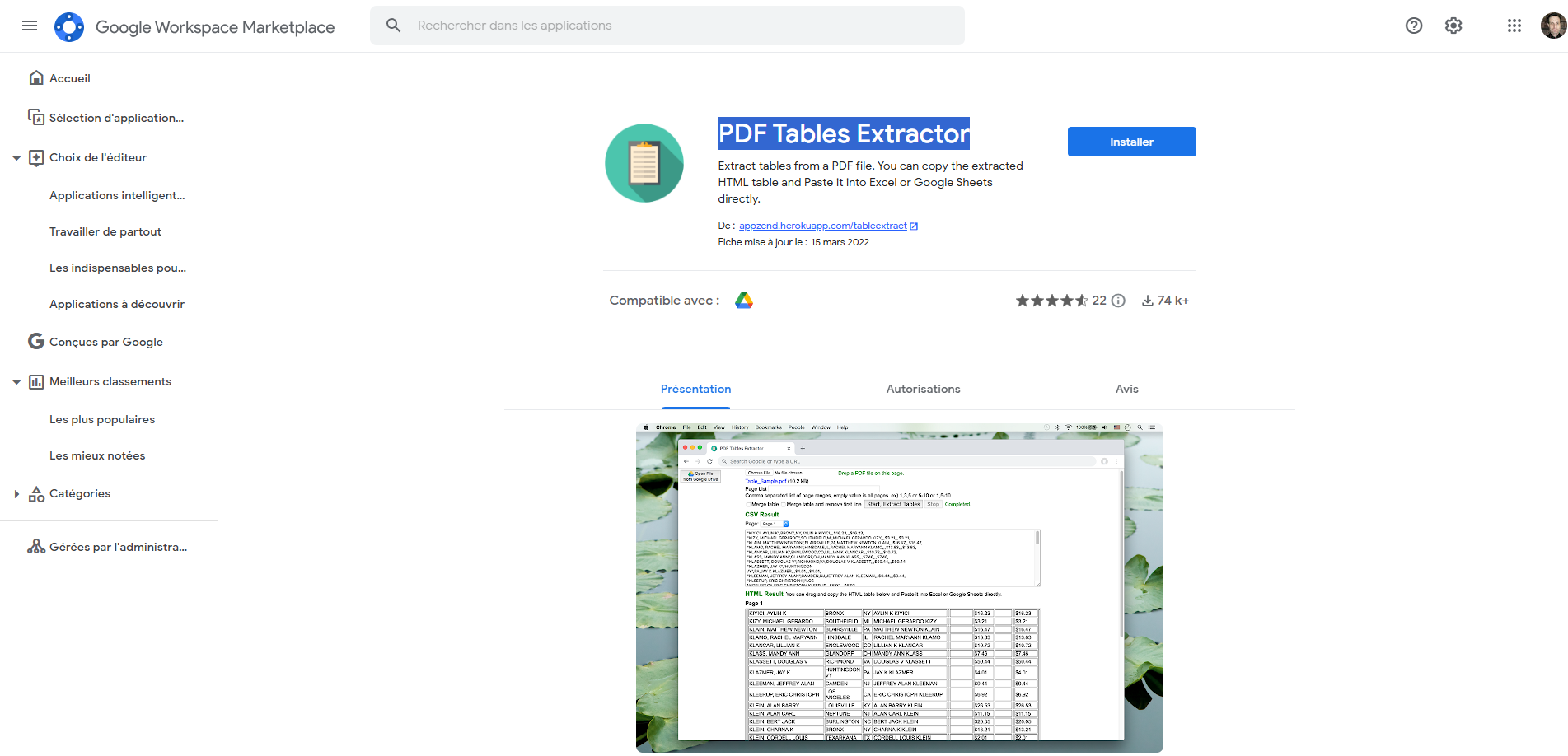The height and width of the screenshot is (756, 1568).
Task: Click the Catégories shapes icon
Action: pos(36,493)
